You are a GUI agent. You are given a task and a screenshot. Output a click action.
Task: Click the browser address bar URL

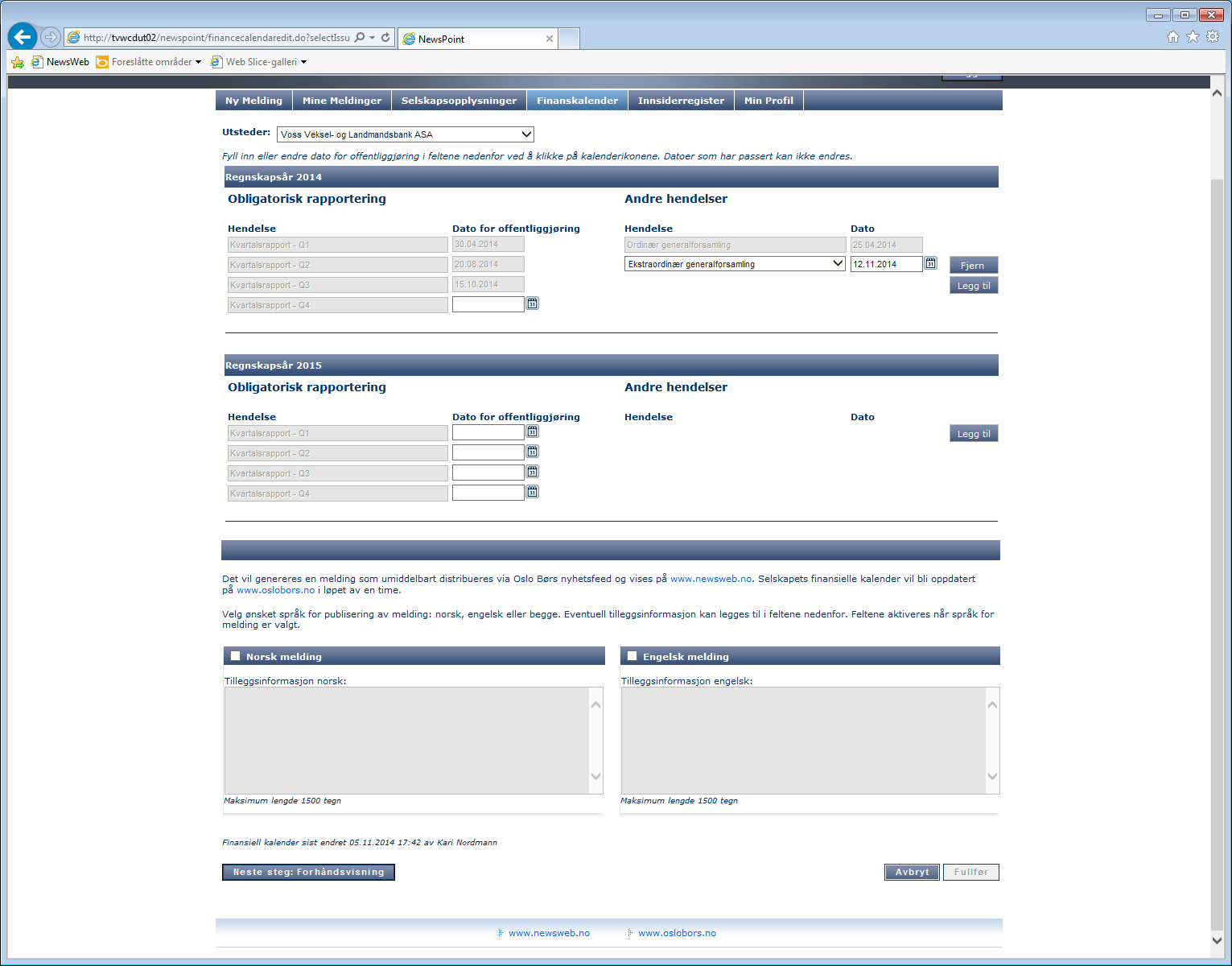pos(216,38)
